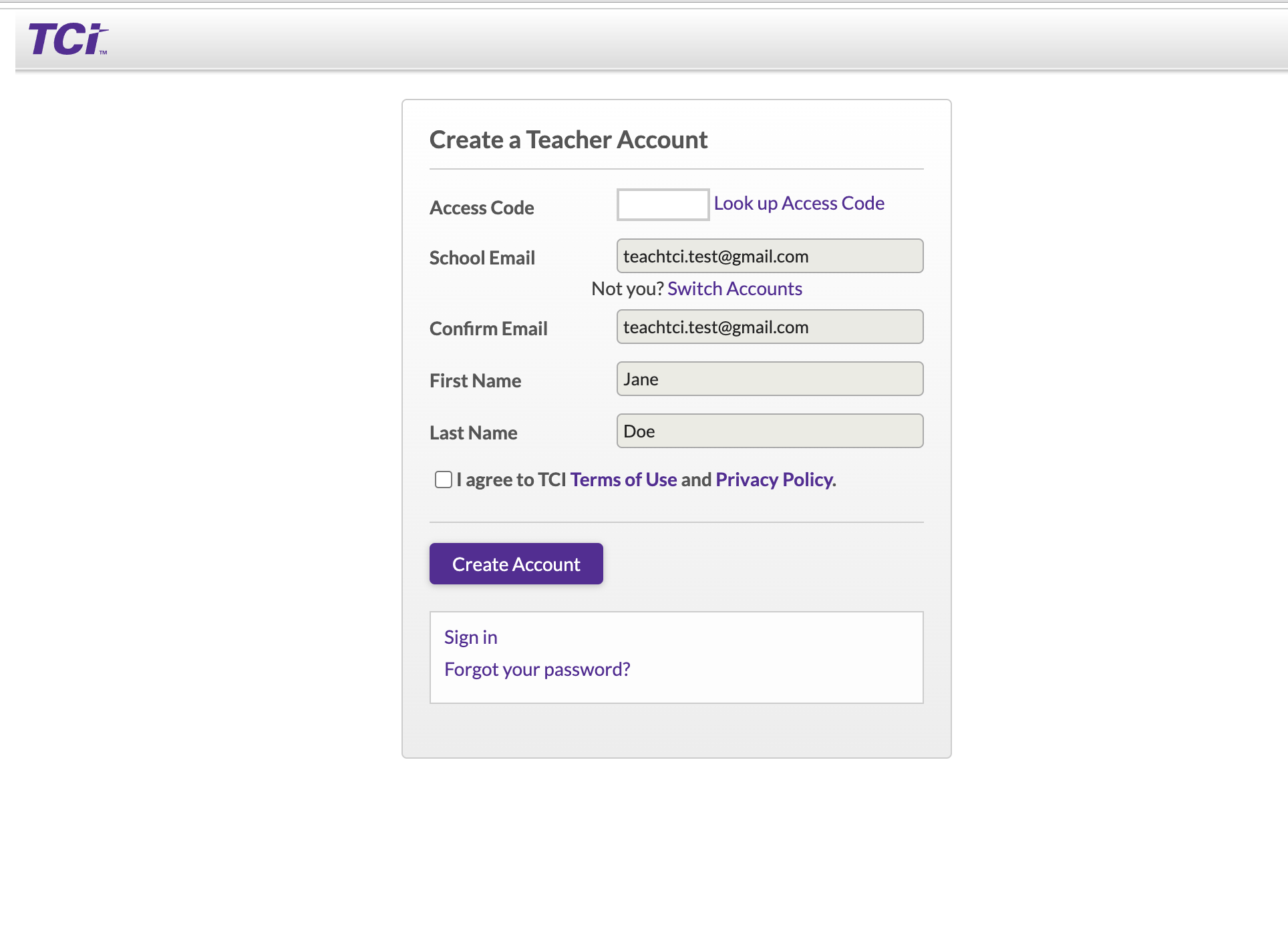This screenshot has height=927, width=1288.
Task: Click Switch Accounts next to Not you
Action: tap(735, 289)
